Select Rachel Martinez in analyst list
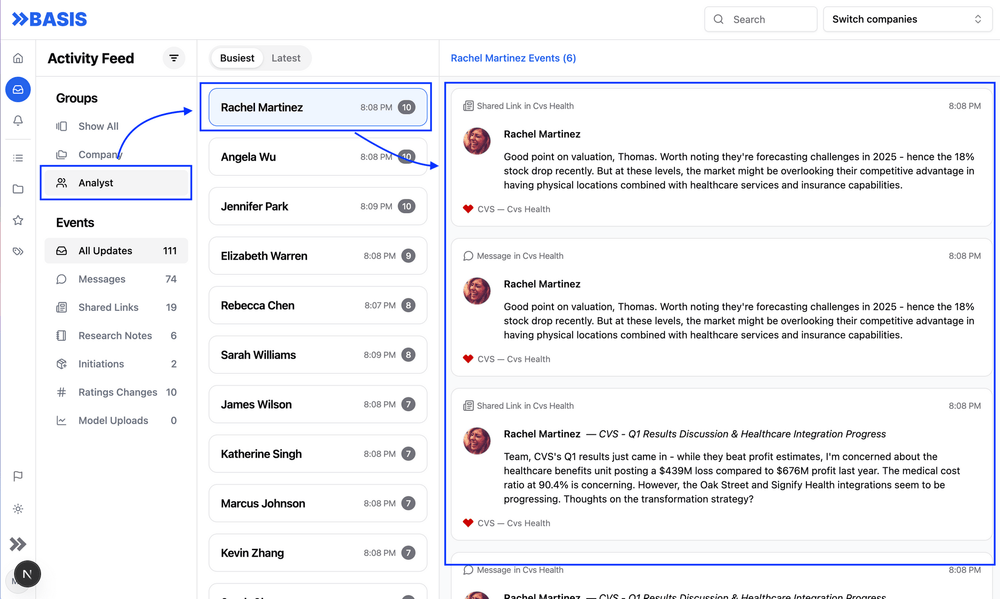Screen dimensions: 1000x599 click(318, 107)
